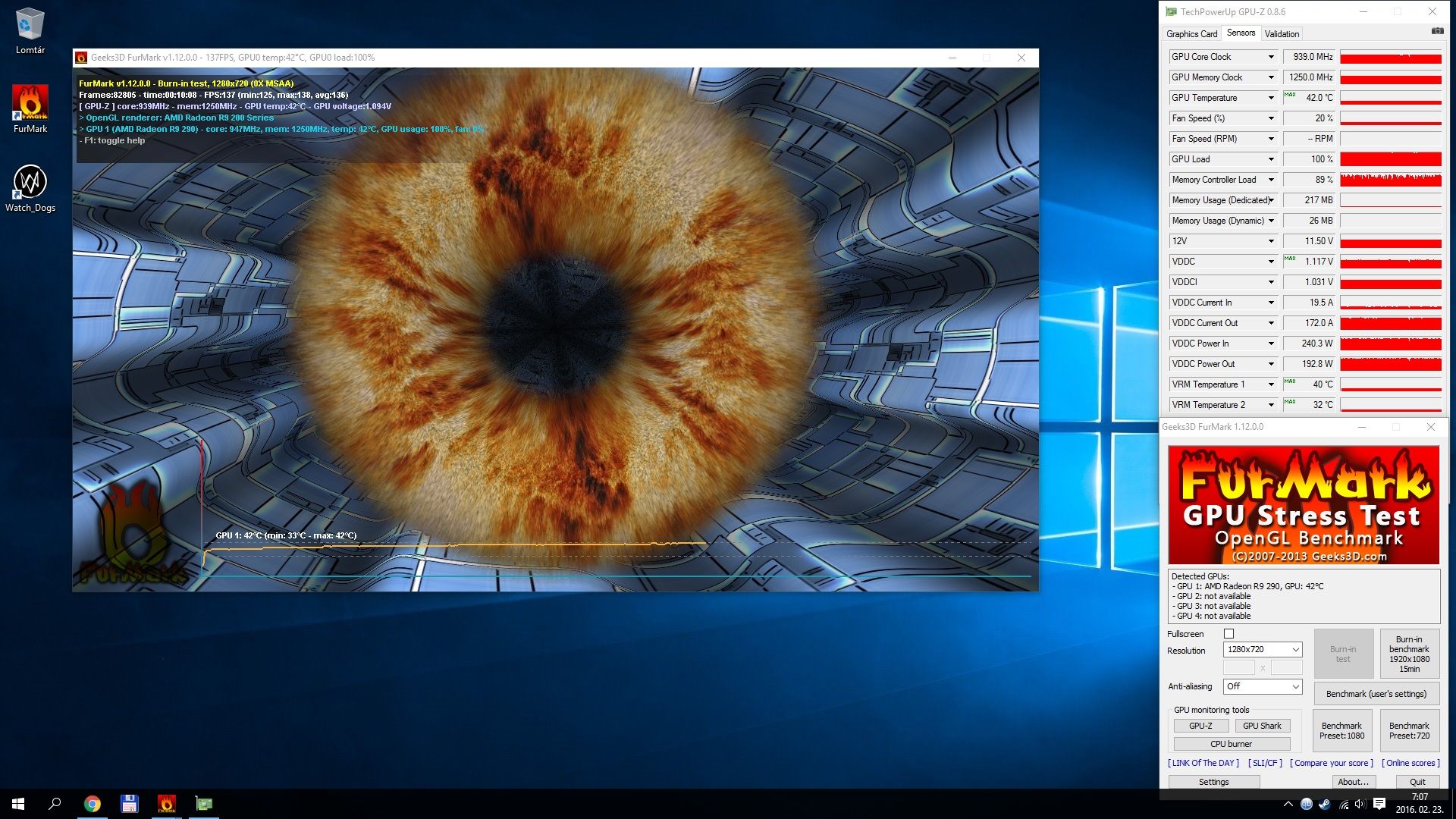Show hidden system tray icons

coord(1288,804)
